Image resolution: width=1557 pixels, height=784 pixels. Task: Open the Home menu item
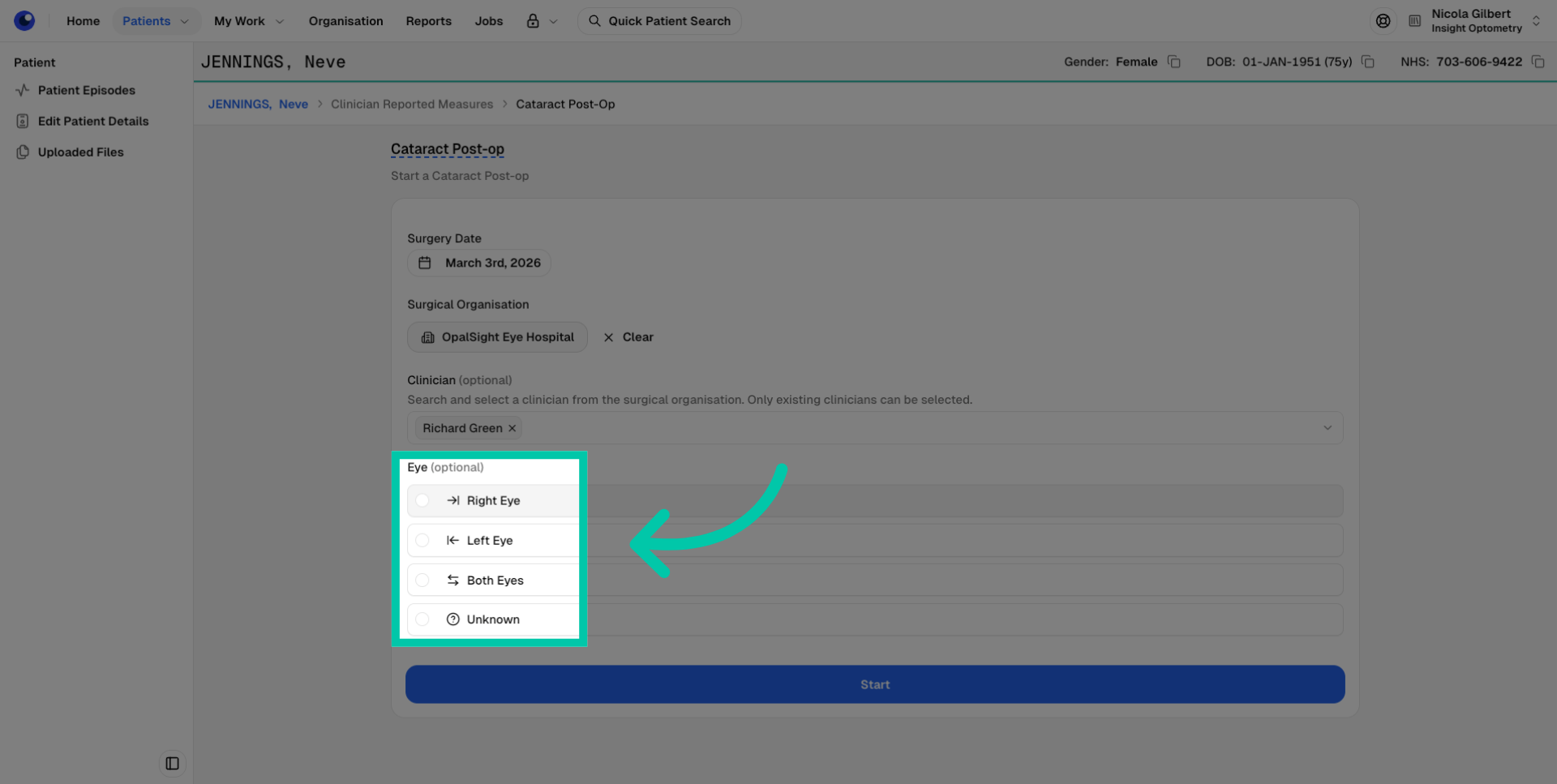coord(83,21)
